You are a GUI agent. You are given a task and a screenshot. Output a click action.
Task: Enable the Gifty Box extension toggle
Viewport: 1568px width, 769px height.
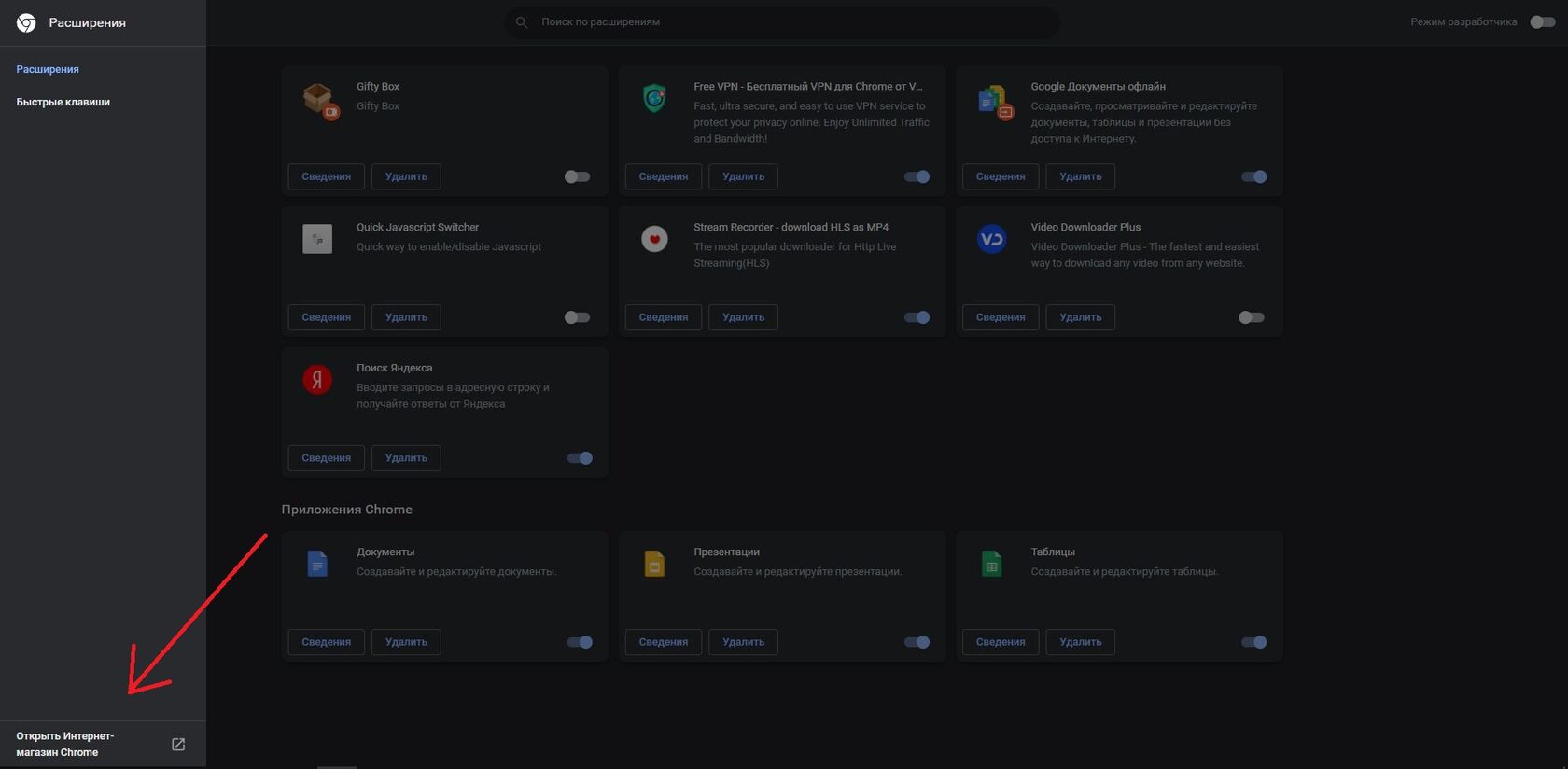578,176
